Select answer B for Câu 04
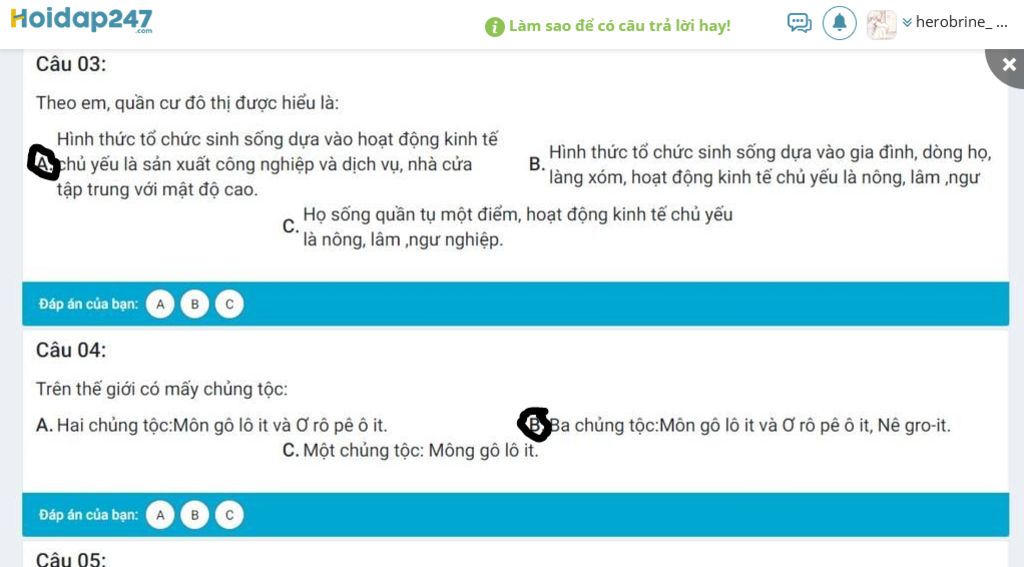 tap(195, 515)
